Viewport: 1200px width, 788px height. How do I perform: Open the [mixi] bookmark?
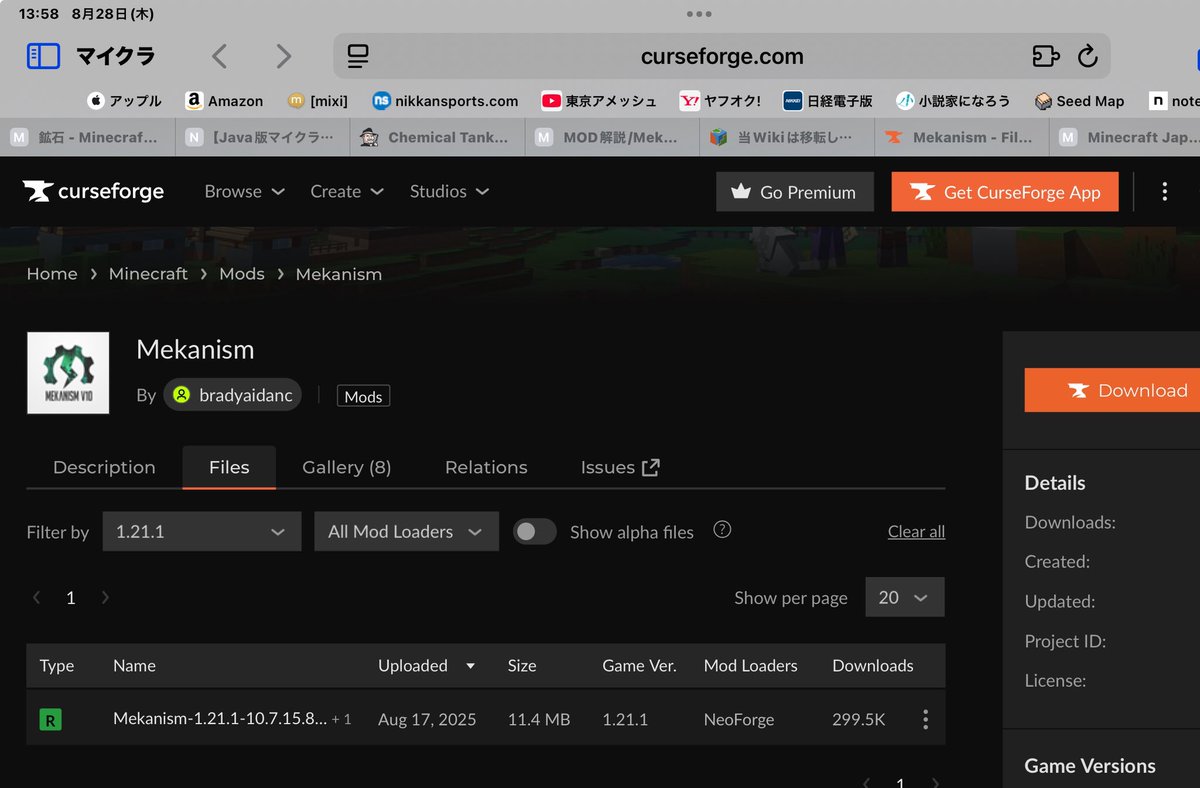[316, 101]
